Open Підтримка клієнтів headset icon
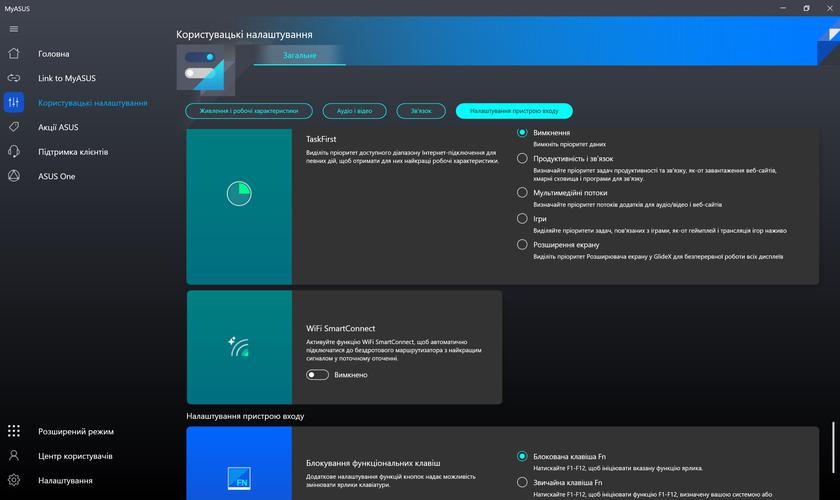This screenshot has height=500, width=840. (x=14, y=152)
